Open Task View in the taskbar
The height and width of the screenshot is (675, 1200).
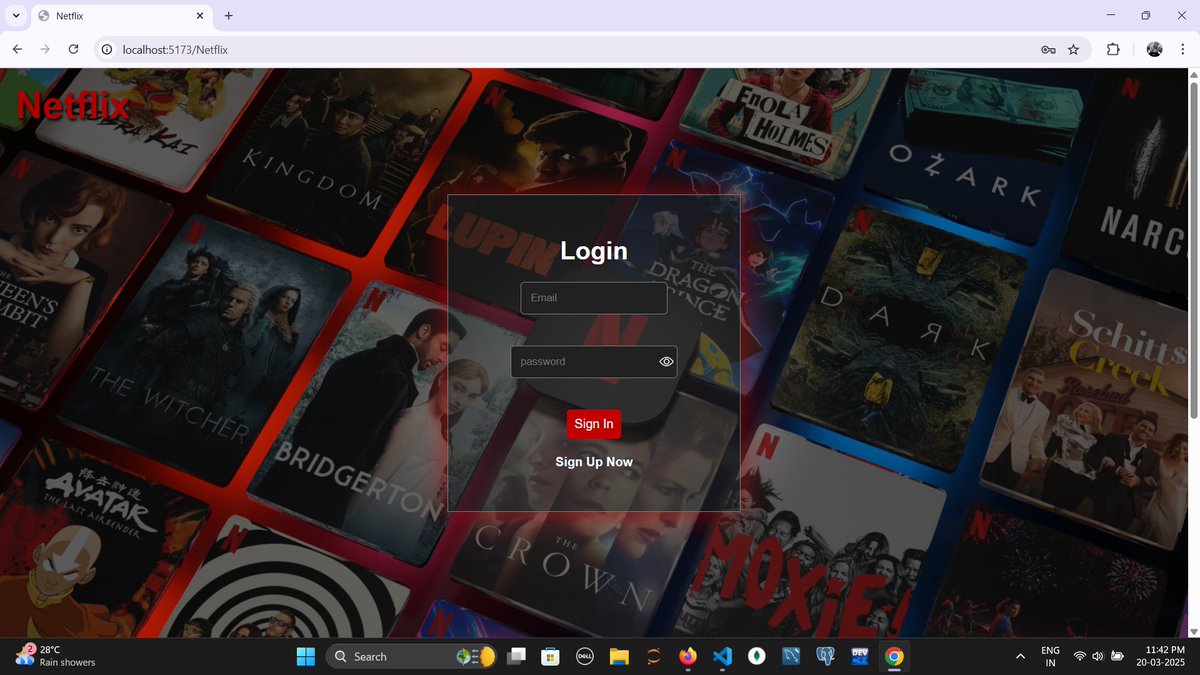click(x=516, y=656)
